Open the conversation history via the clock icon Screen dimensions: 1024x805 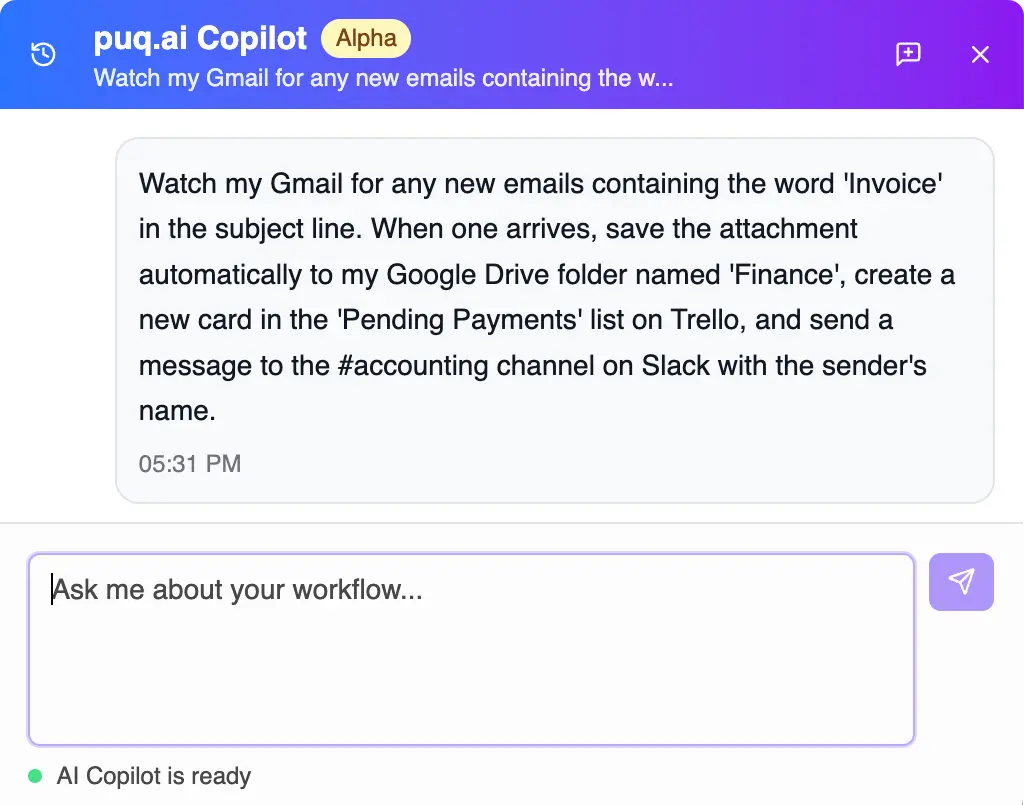pos(42,54)
